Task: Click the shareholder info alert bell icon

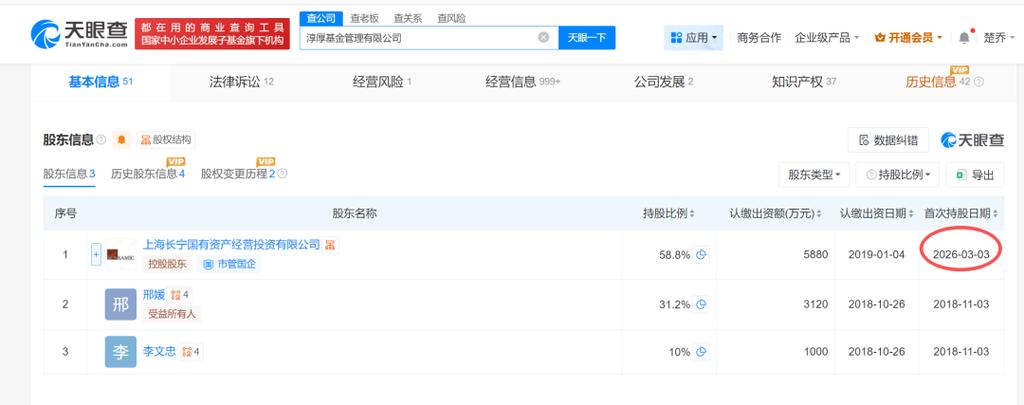Action: (x=121, y=140)
